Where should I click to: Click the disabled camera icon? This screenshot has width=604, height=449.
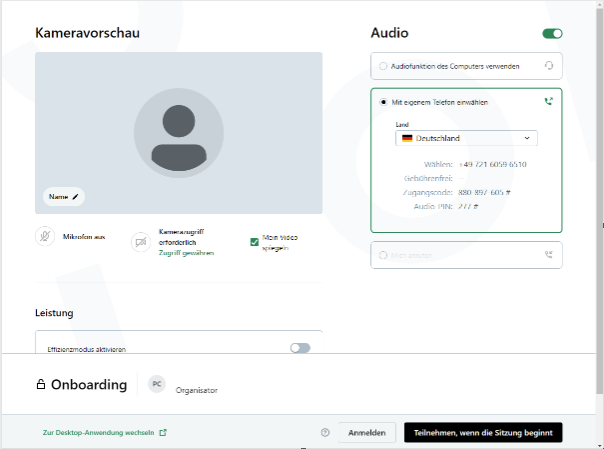tap(141, 241)
